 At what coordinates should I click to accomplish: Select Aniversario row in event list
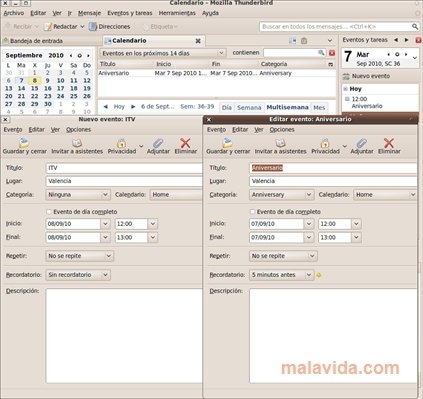pos(217,73)
